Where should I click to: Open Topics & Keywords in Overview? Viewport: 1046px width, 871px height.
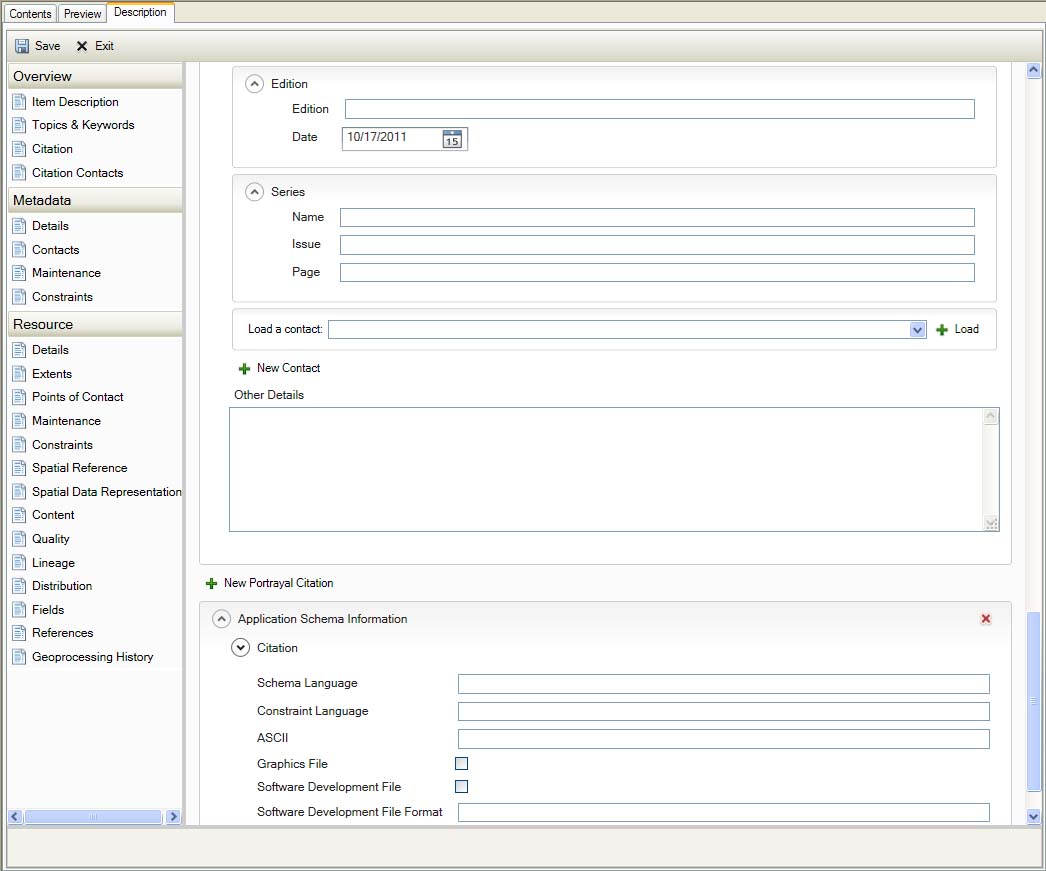82,125
